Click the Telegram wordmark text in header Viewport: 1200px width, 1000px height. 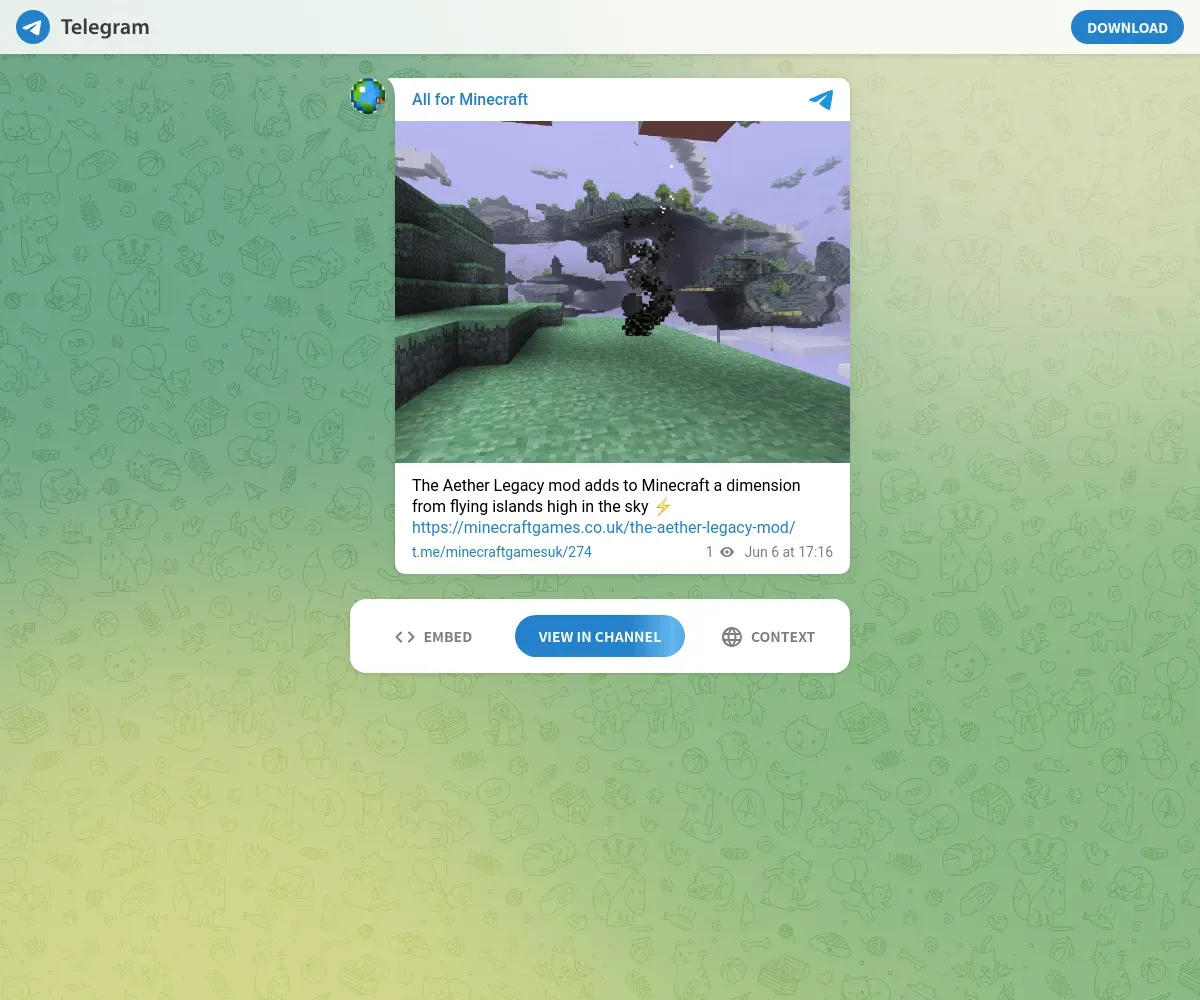[105, 27]
